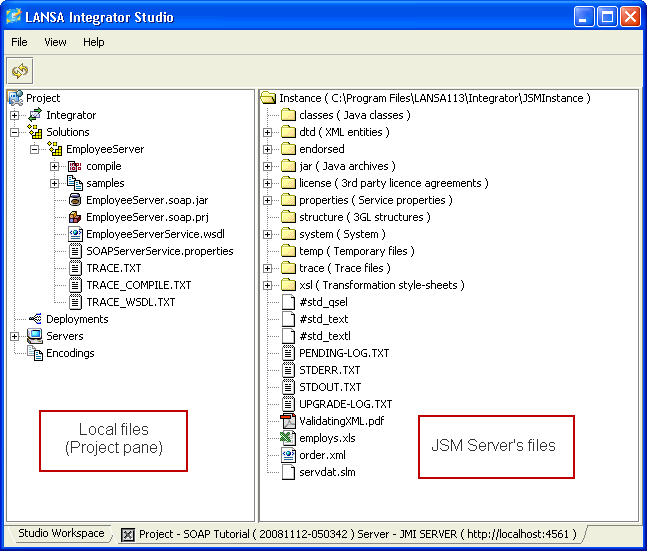
Task: Expand the trace folder
Action: click(x=268, y=268)
